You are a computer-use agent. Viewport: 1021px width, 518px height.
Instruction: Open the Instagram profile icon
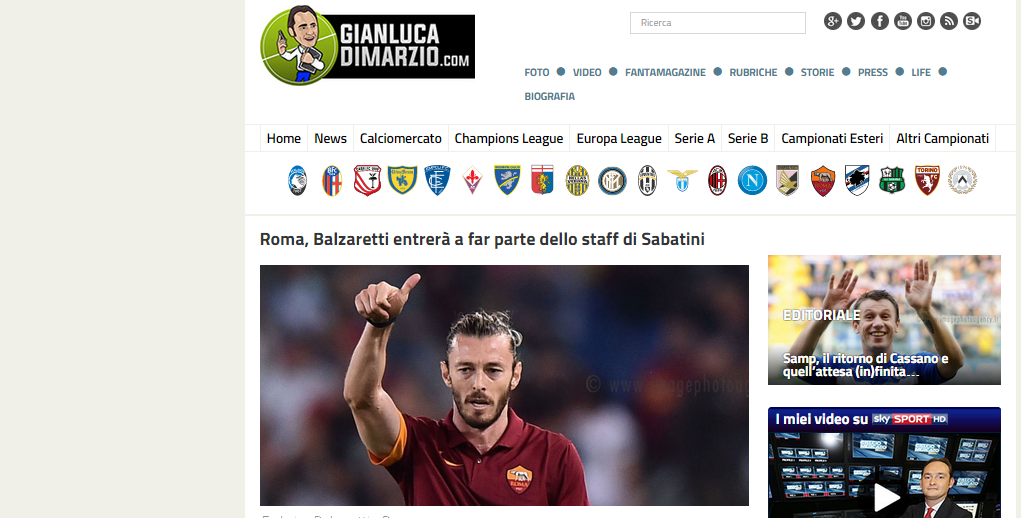point(925,21)
